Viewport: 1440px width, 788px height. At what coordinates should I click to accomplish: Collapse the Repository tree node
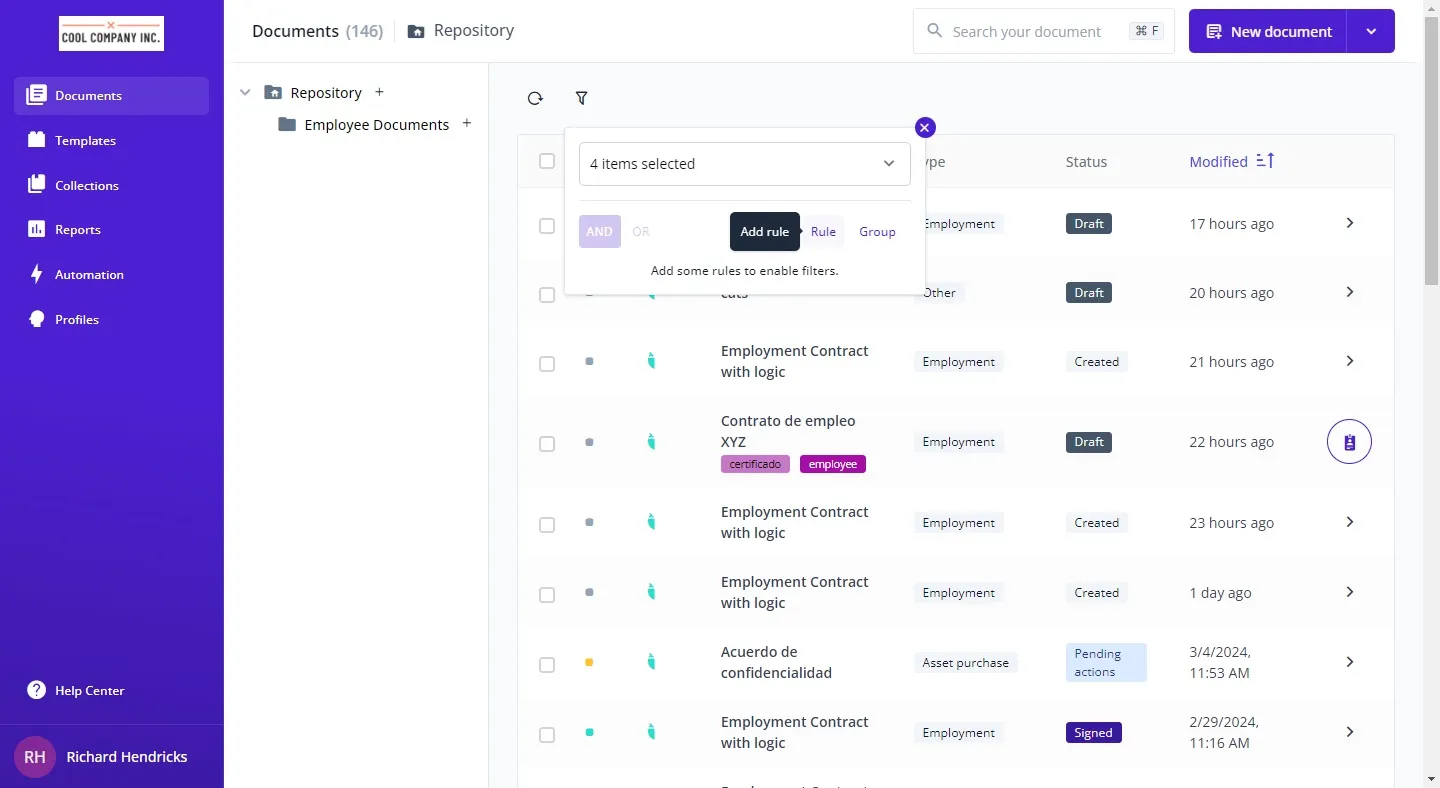point(245,92)
